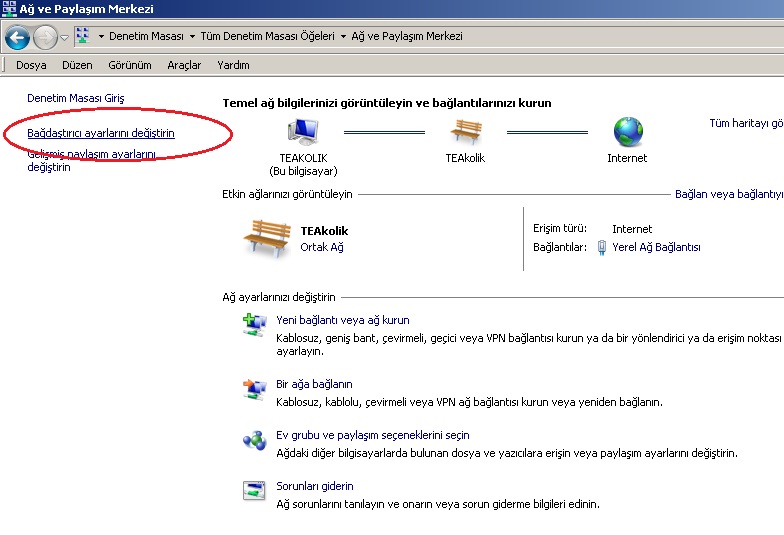Click the blue Back arrow button
The height and width of the screenshot is (535, 784).
18,37
